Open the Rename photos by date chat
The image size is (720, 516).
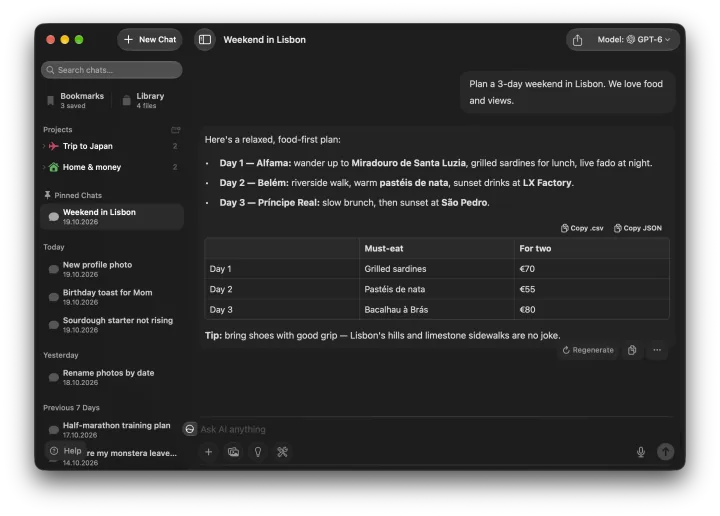coord(112,377)
